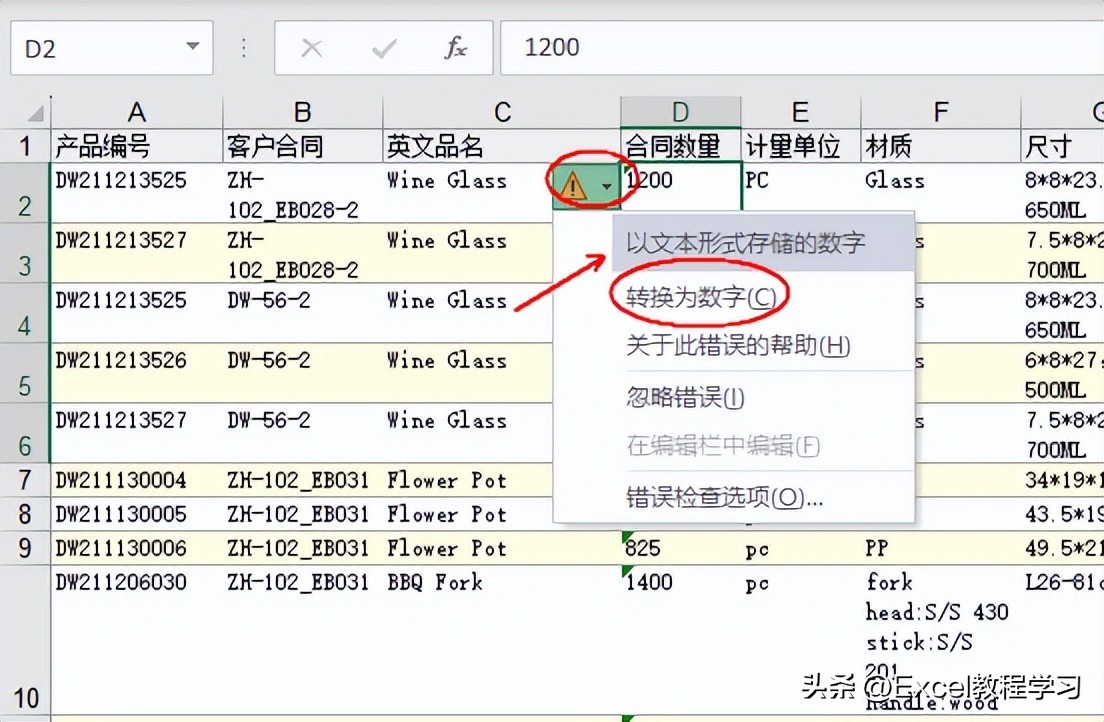Click 在编辑栏中编辑(F) menu entry
This screenshot has height=722, width=1104.
coord(723,446)
